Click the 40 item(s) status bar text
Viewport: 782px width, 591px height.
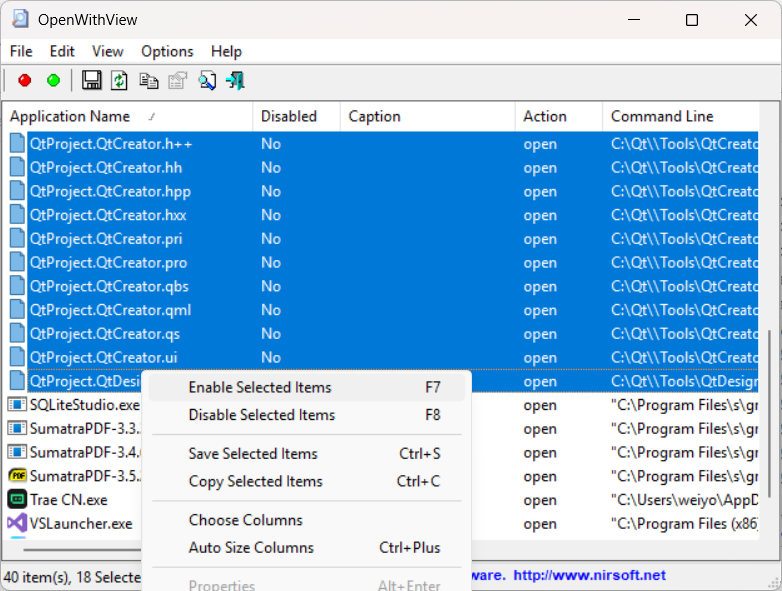point(72,577)
